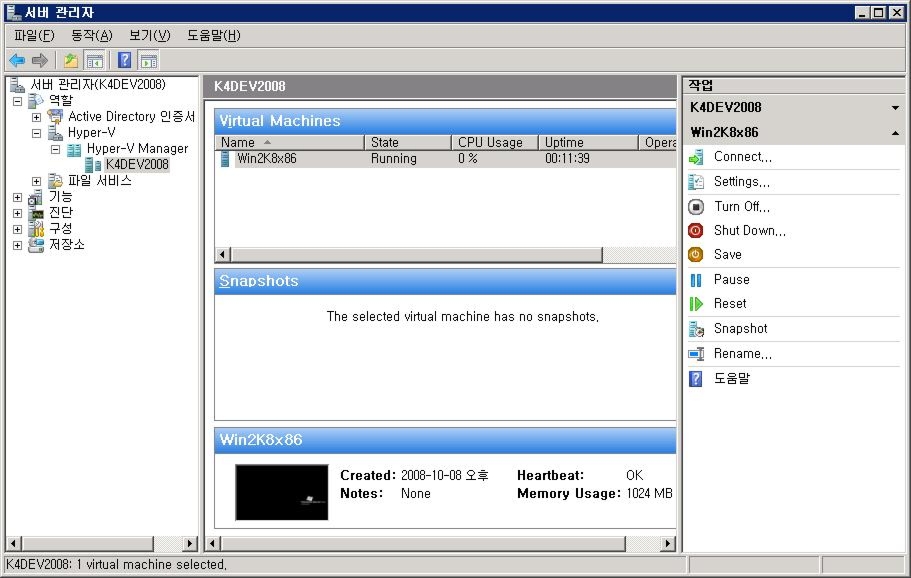Viewport: 911px width, 578px height.
Task: Click the Win2K8x86 virtual machine row icon
Action: 225,159
